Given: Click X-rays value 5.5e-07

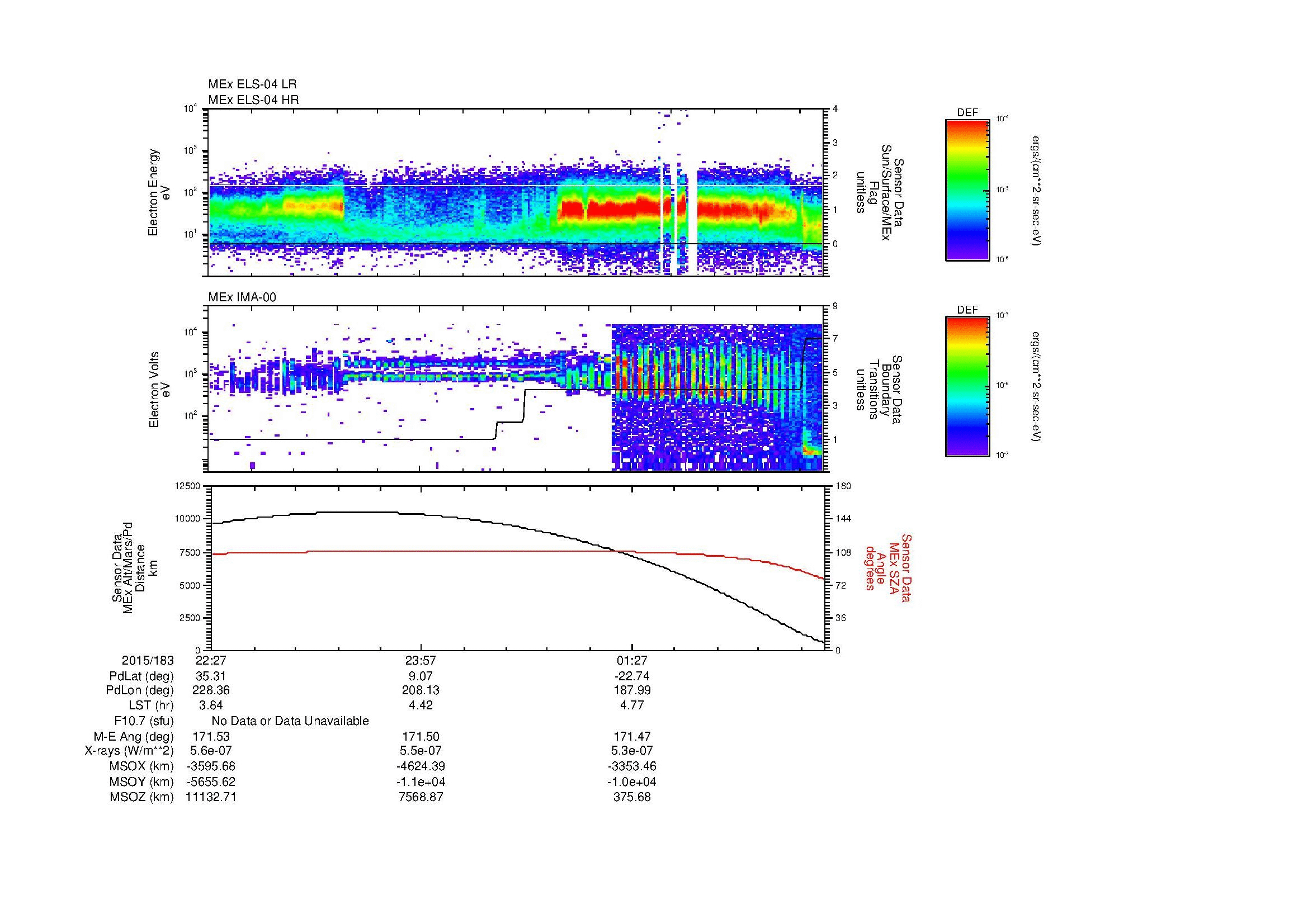Looking at the screenshot, I should pyautogui.click(x=421, y=751).
